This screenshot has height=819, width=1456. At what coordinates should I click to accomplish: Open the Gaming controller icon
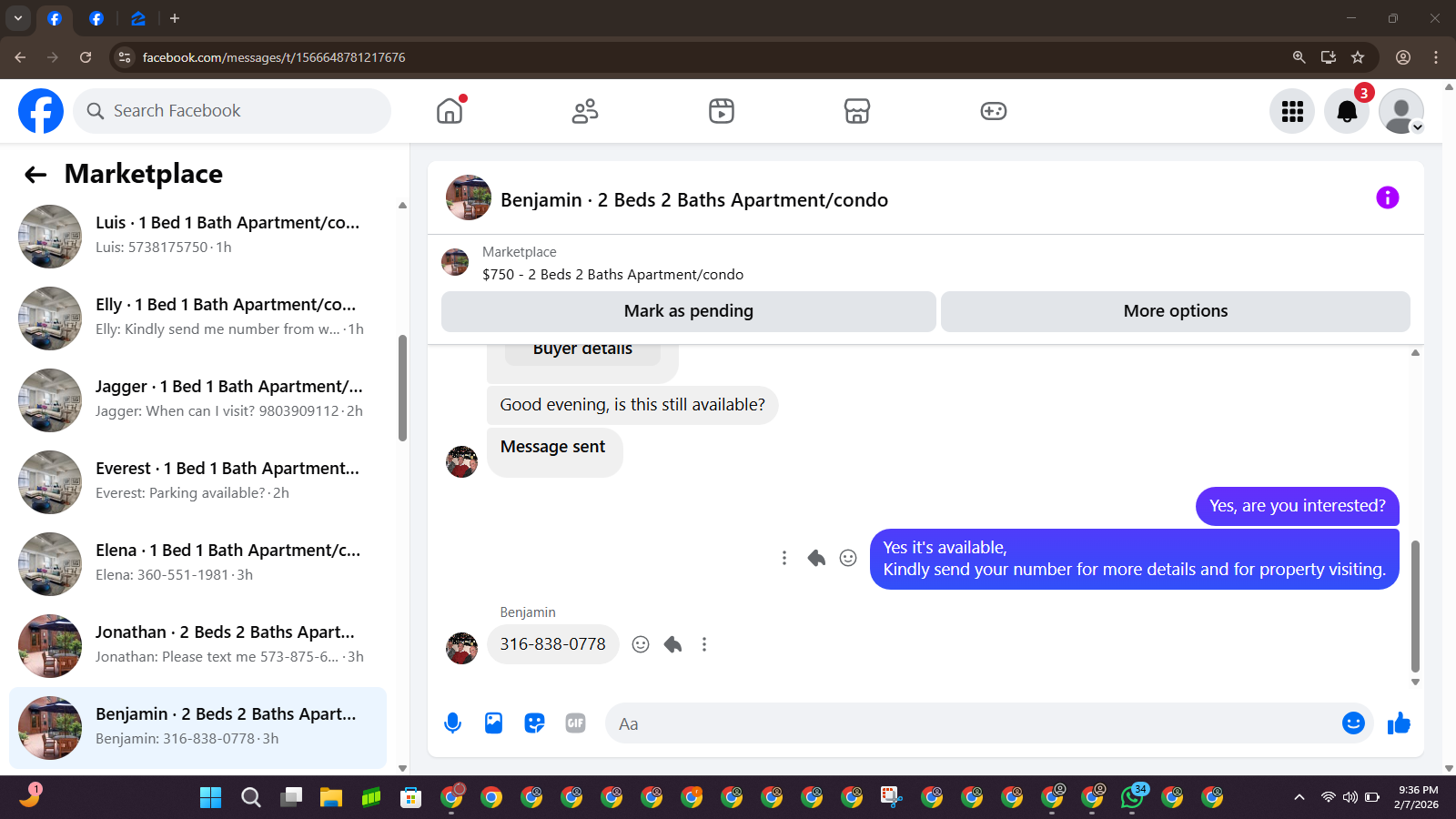pyautogui.click(x=993, y=111)
